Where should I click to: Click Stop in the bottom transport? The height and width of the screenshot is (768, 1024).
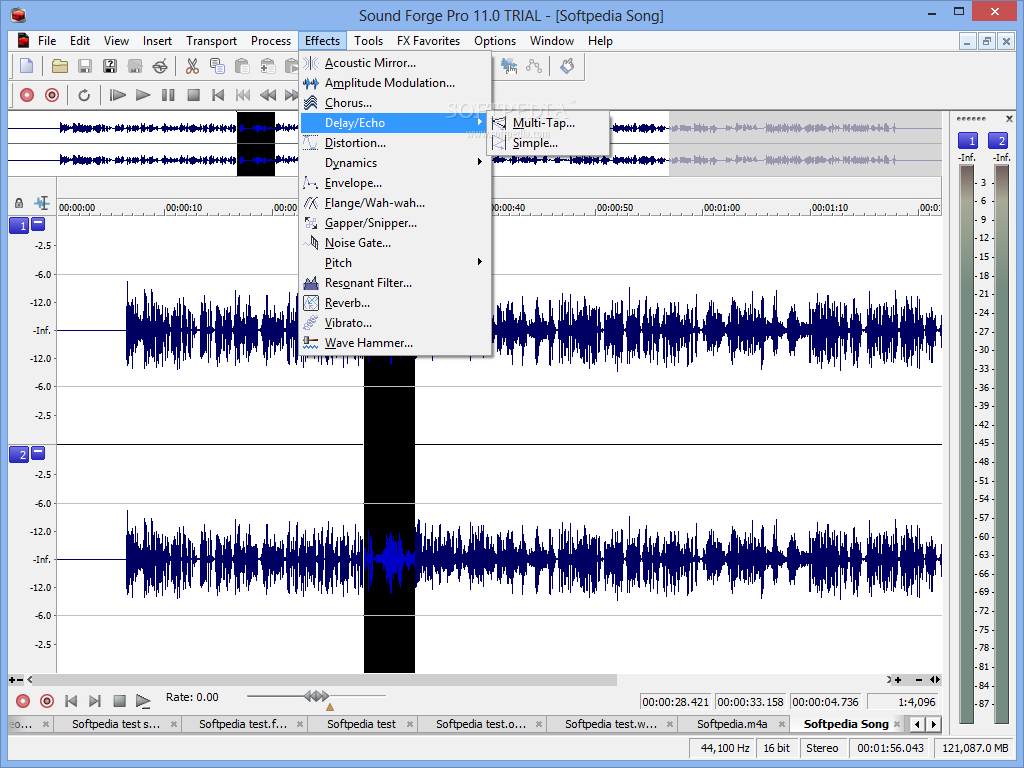pyautogui.click(x=120, y=701)
